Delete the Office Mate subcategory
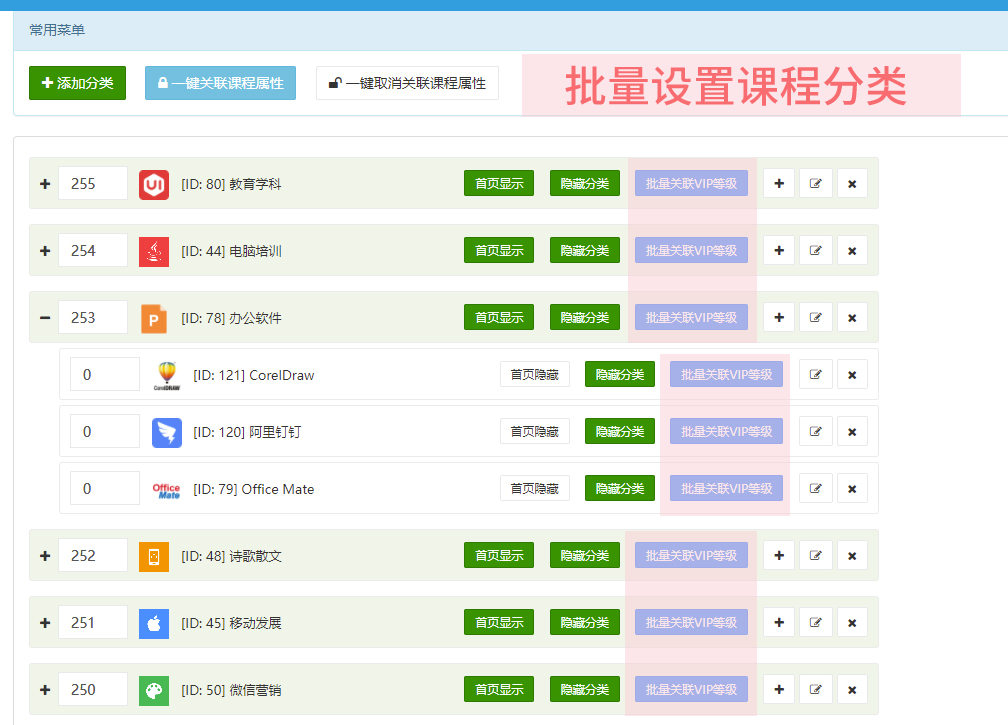Screen dimensions: 1008x725 click(852, 489)
